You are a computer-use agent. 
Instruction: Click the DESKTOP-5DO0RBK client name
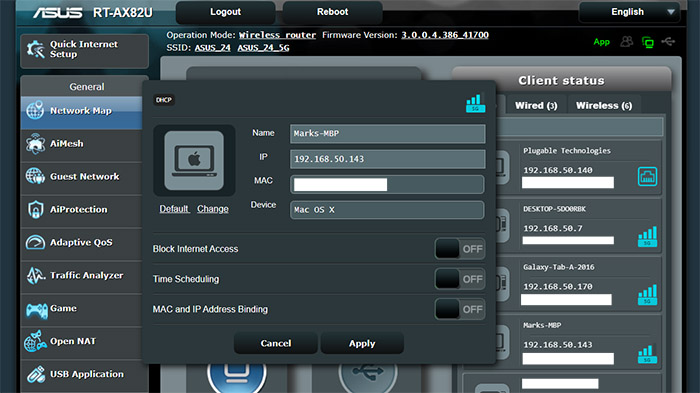(554, 209)
